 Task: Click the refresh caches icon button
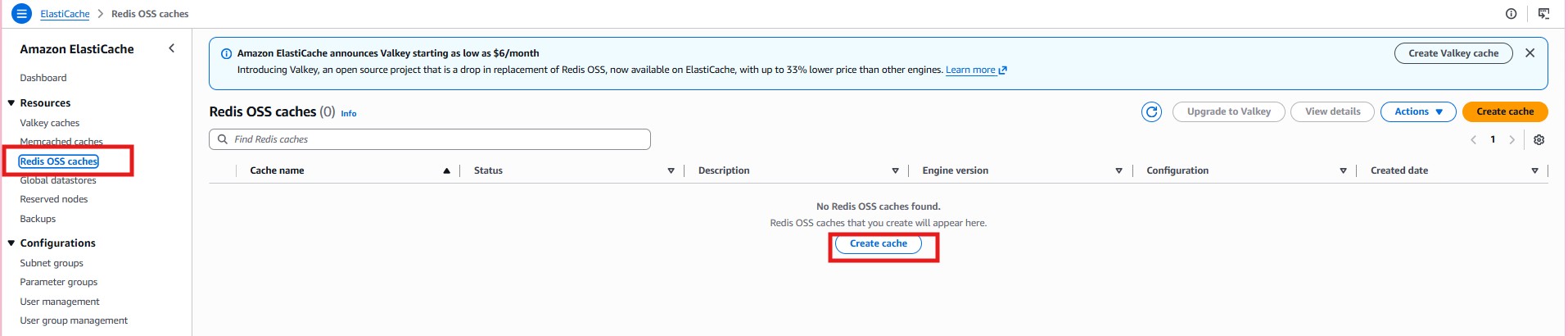tap(1151, 111)
